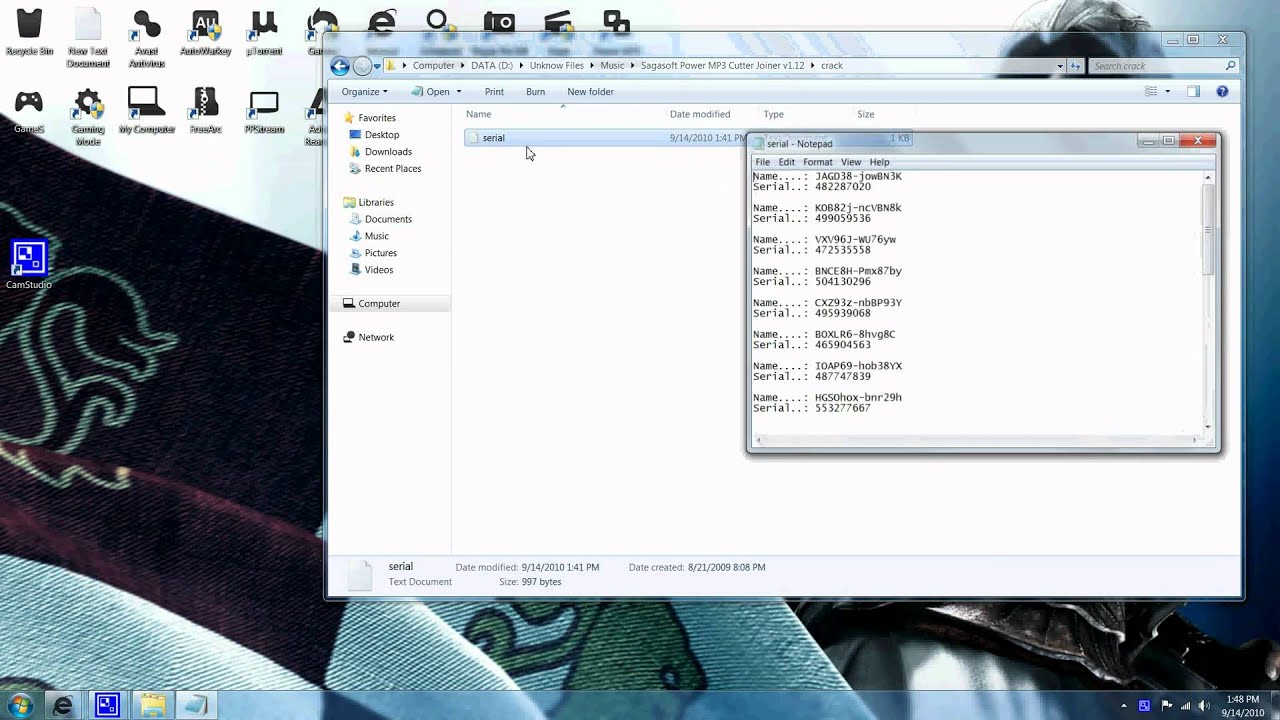Click the Avast Antivirus desktop shortcut

(x=146, y=37)
